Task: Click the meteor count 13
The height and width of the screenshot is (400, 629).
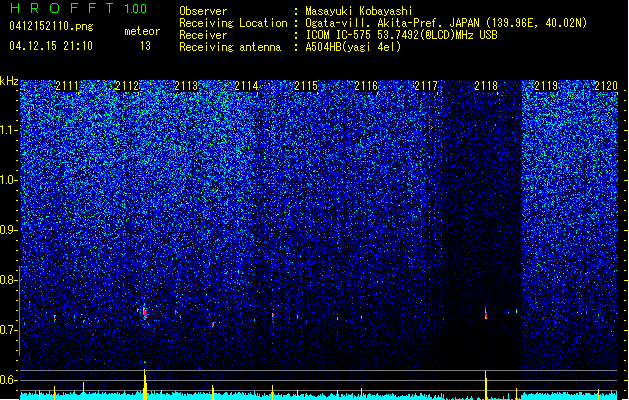Action: tap(145, 46)
